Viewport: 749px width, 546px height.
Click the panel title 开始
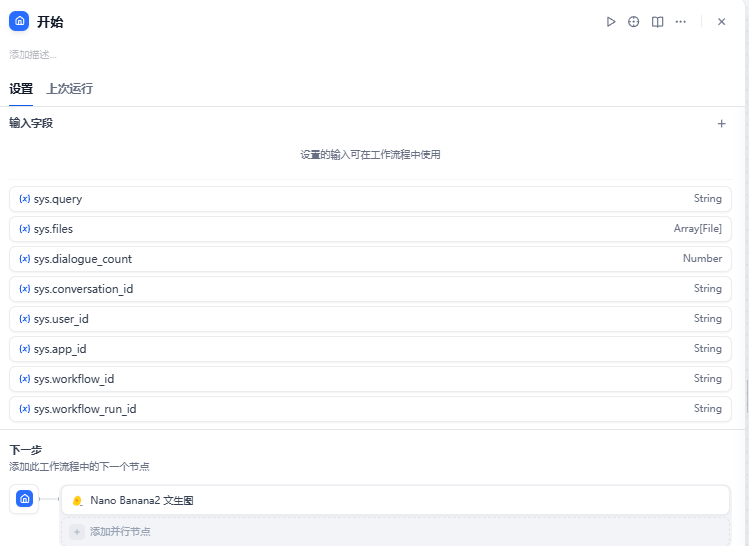coord(50,22)
